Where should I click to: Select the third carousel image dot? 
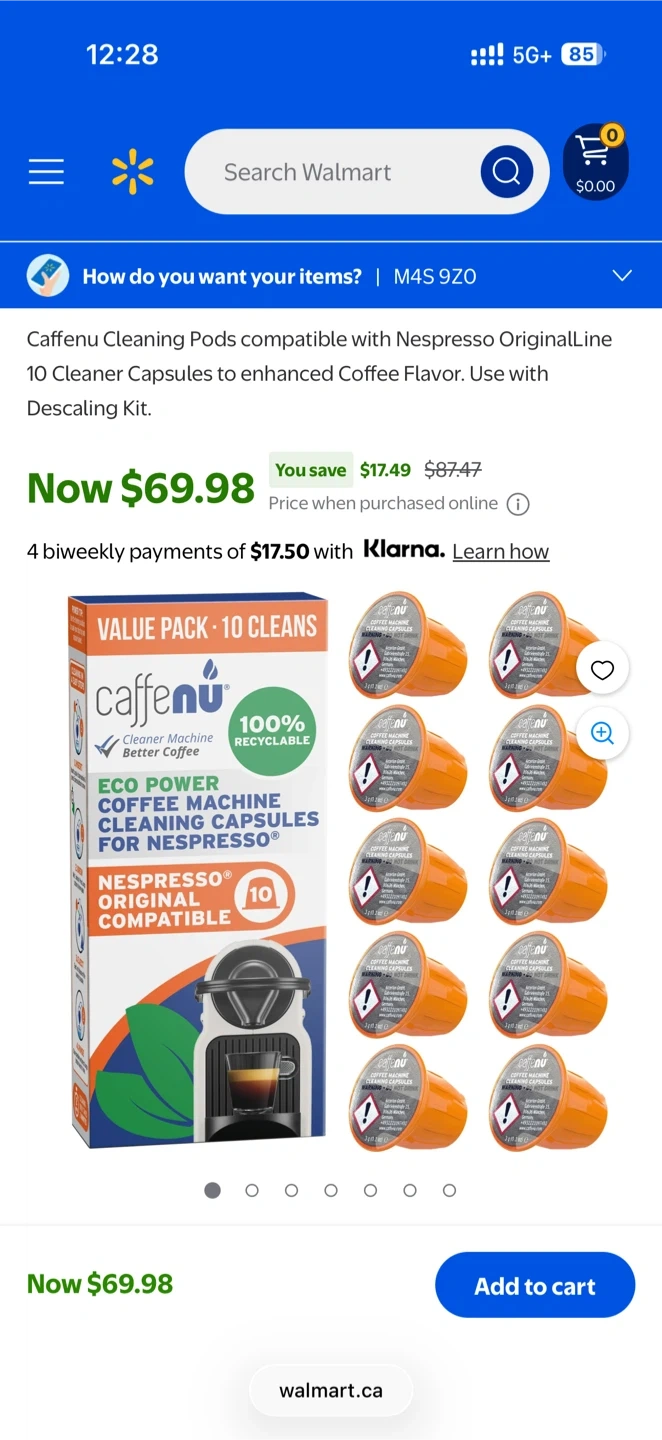click(291, 1190)
